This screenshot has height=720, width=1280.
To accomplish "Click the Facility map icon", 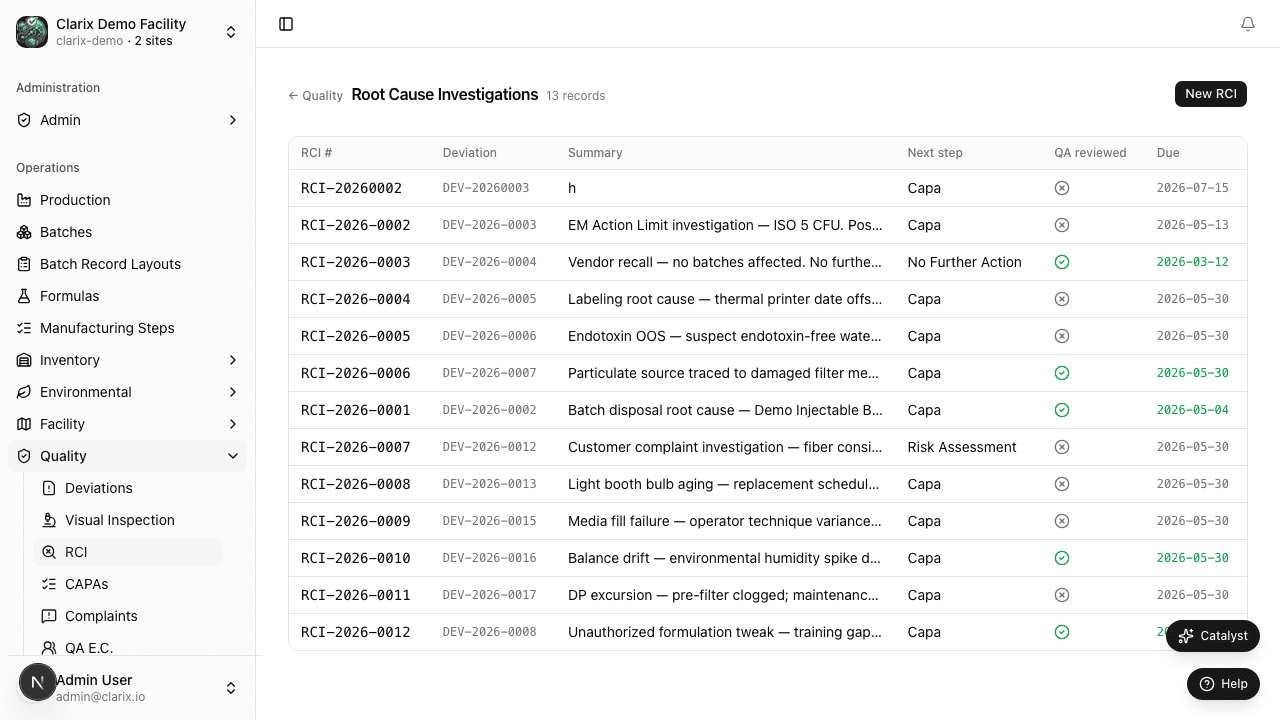I will (24, 424).
